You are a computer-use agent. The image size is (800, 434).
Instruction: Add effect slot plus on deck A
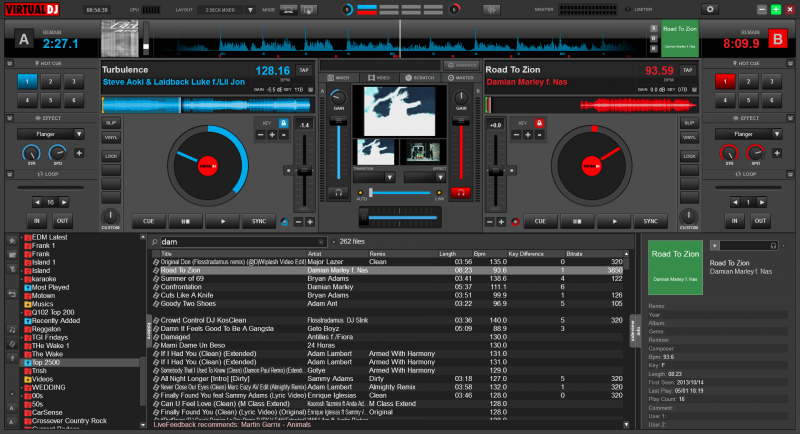click(x=79, y=153)
